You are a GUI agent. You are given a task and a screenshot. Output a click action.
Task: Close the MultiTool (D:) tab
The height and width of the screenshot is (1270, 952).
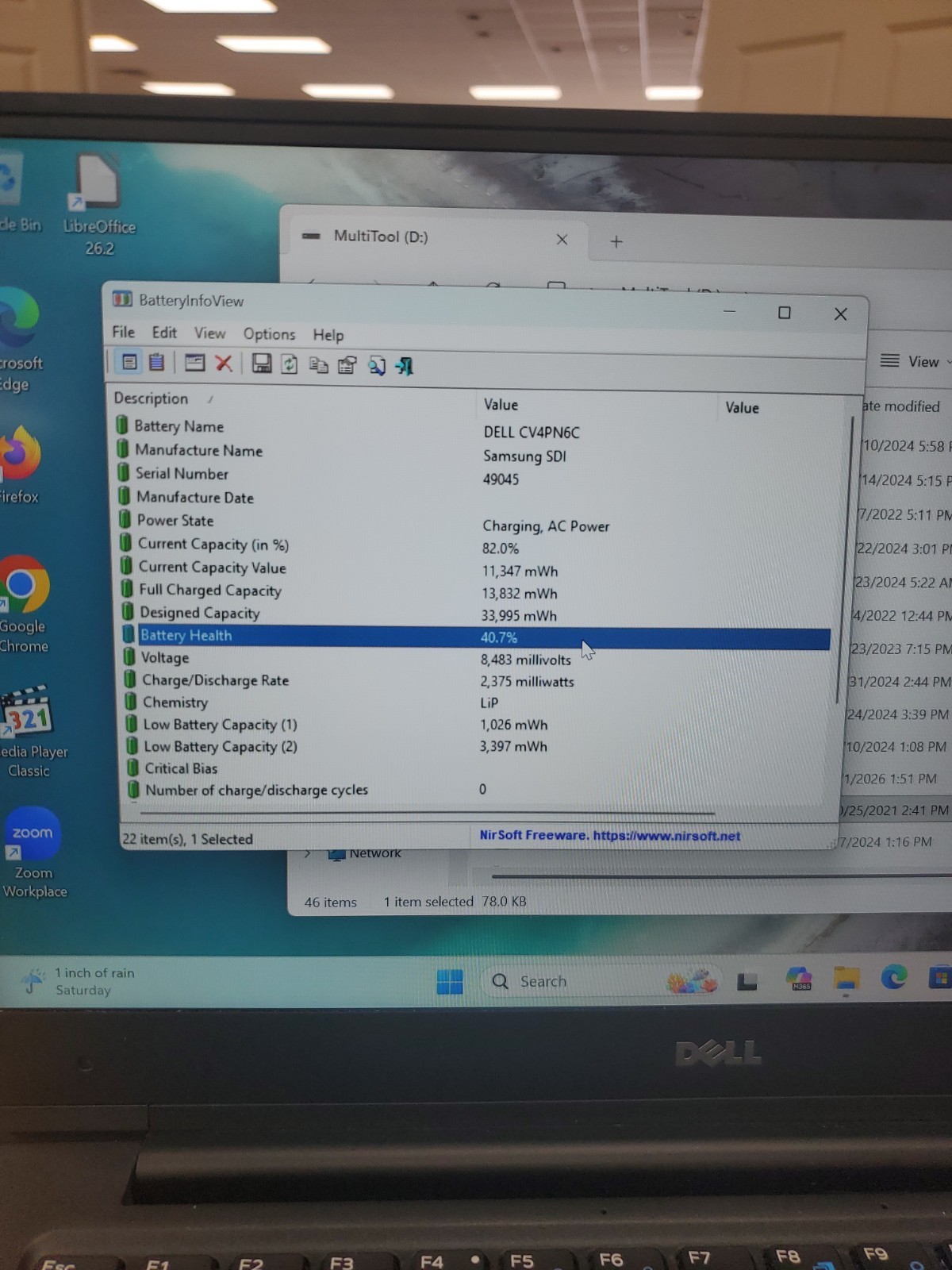click(562, 240)
